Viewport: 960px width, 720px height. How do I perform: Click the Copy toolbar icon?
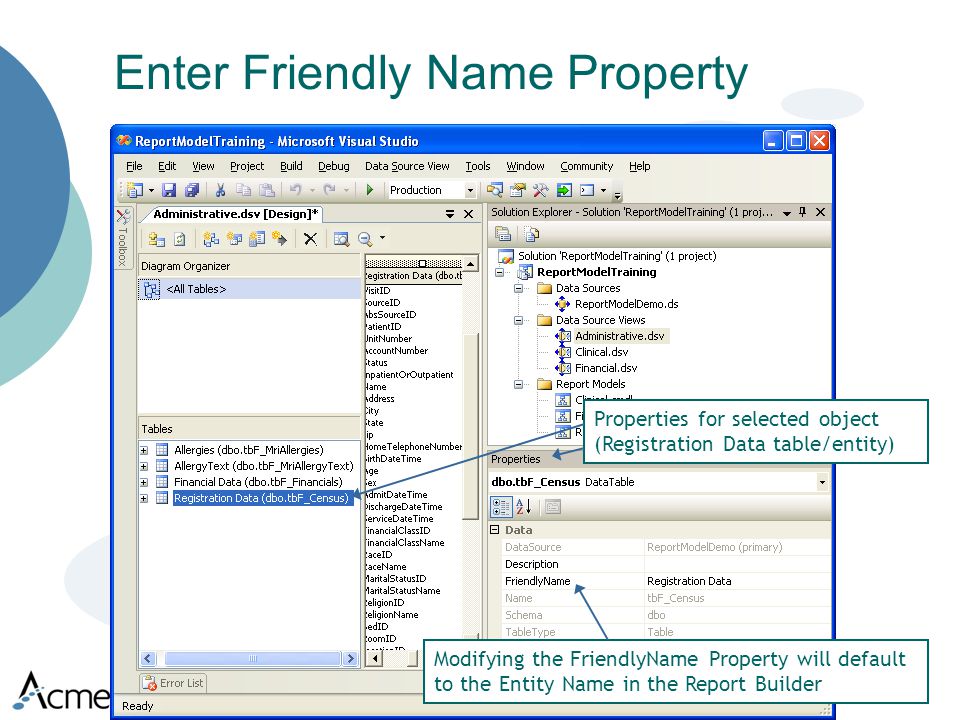click(243, 190)
